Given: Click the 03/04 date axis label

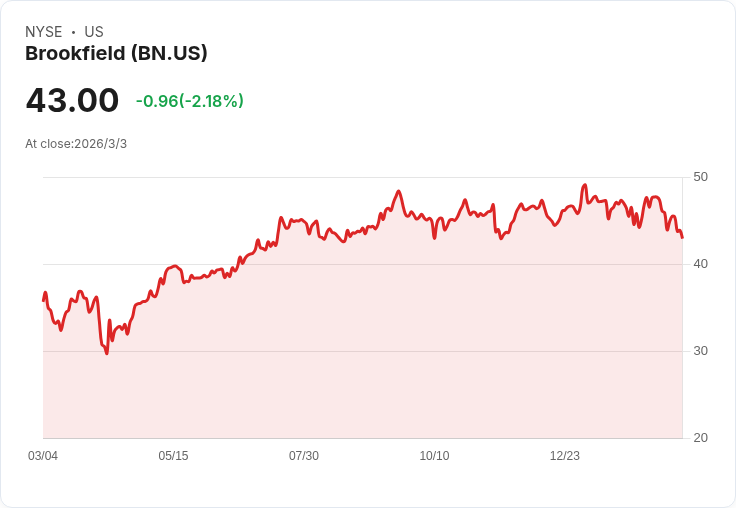Looking at the screenshot, I should [x=43, y=456].
